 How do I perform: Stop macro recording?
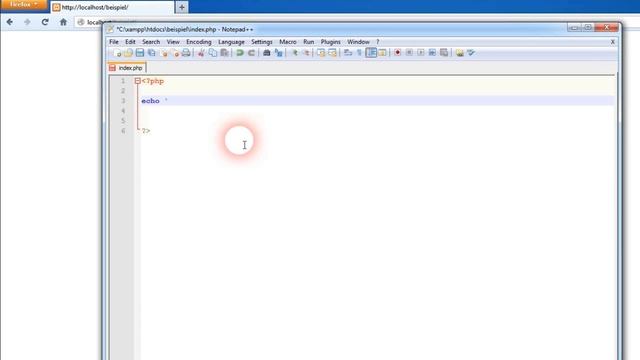point(409,53)
